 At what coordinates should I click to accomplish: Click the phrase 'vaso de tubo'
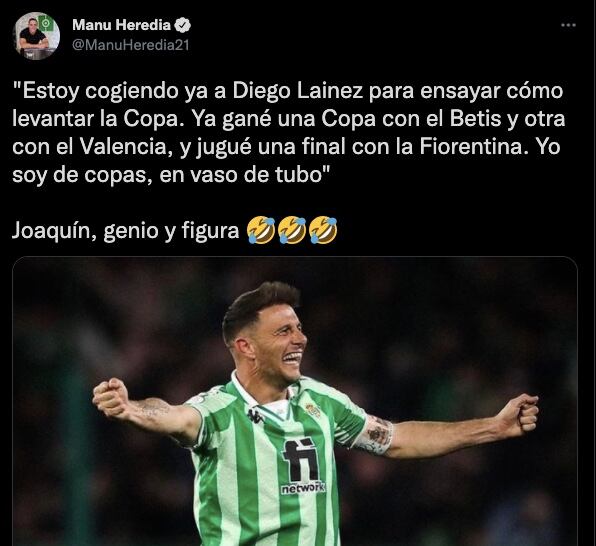coord(253,175)
